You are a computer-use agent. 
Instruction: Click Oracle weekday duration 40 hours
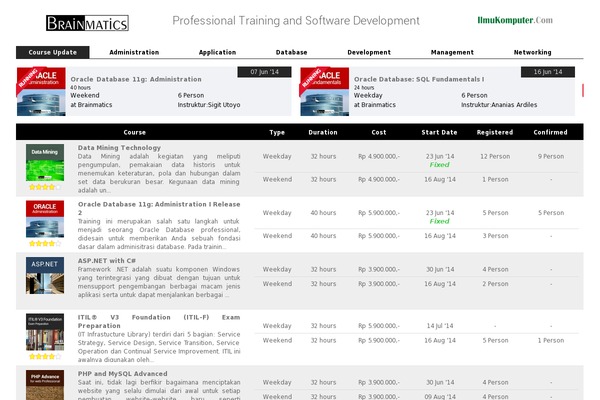tap(323, 213)
